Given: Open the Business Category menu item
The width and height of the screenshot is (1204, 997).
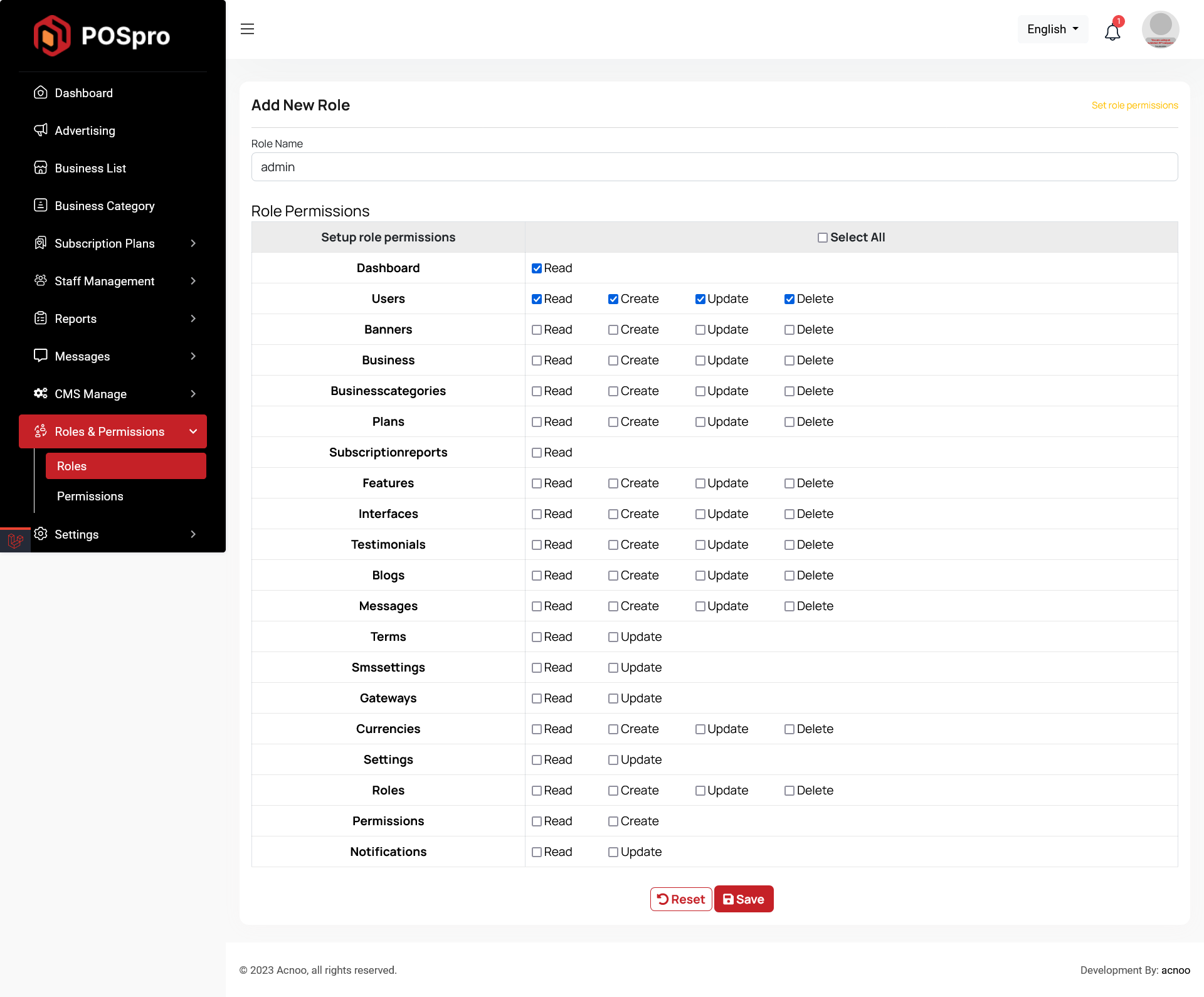Looking at the screenshot, I should pos(104,206).
